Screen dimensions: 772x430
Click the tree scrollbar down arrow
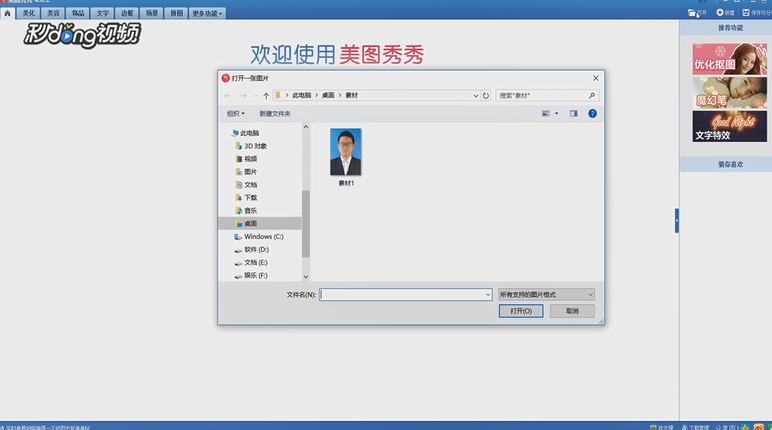coord(306,277)
